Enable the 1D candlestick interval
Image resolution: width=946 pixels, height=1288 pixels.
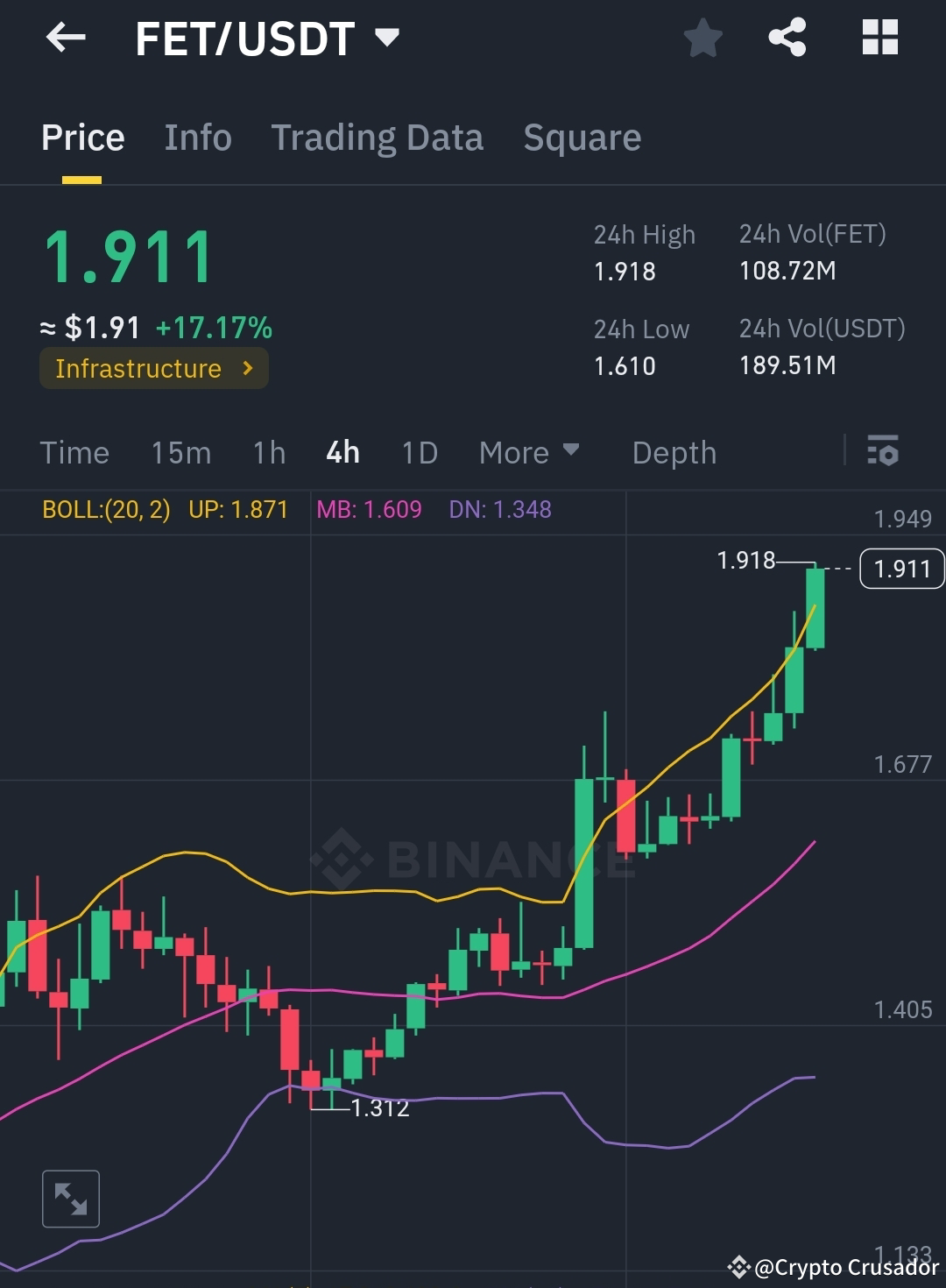pyautogui.click(x=419, y=452)
